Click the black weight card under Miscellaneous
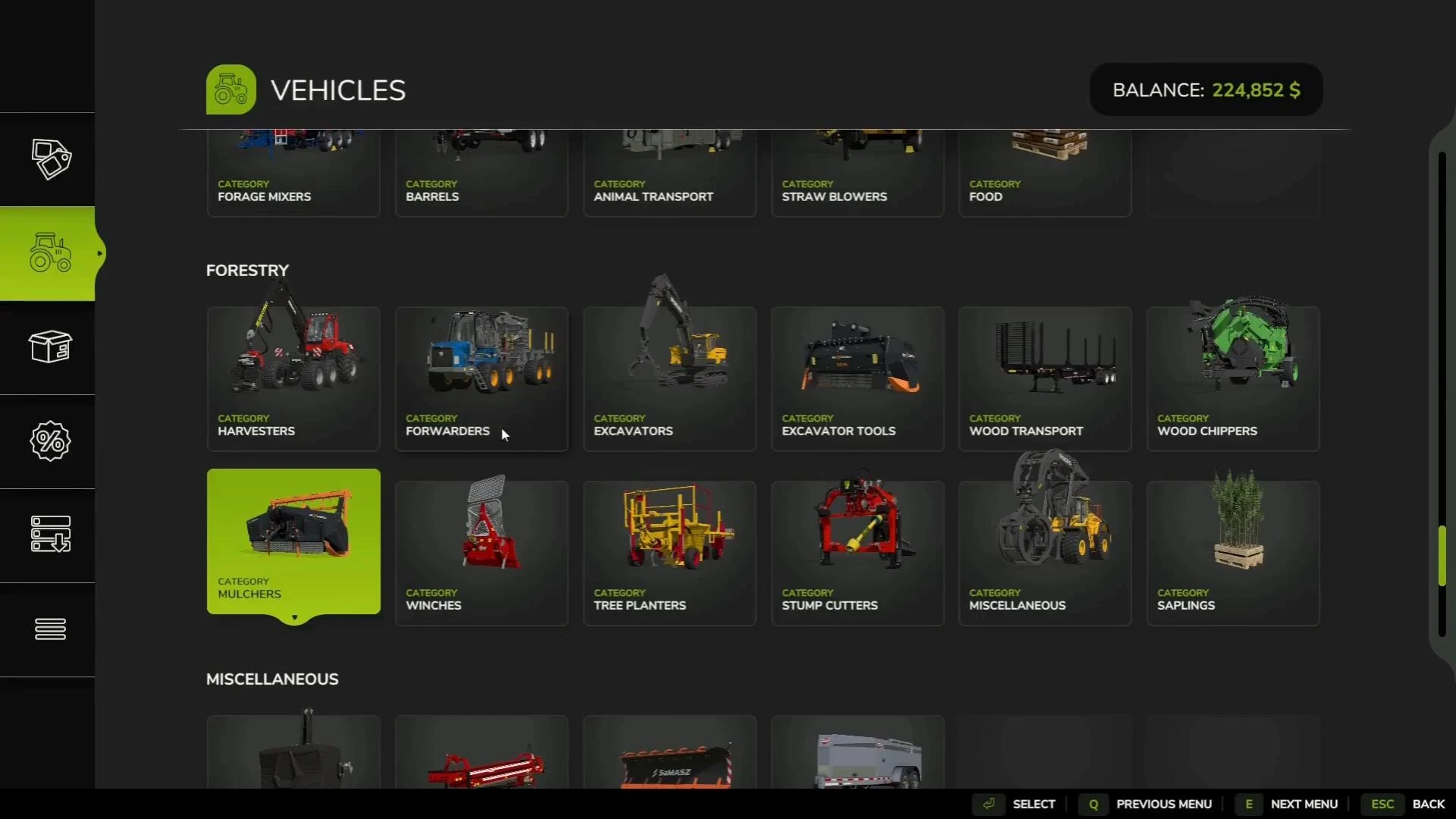 (293, 752)
